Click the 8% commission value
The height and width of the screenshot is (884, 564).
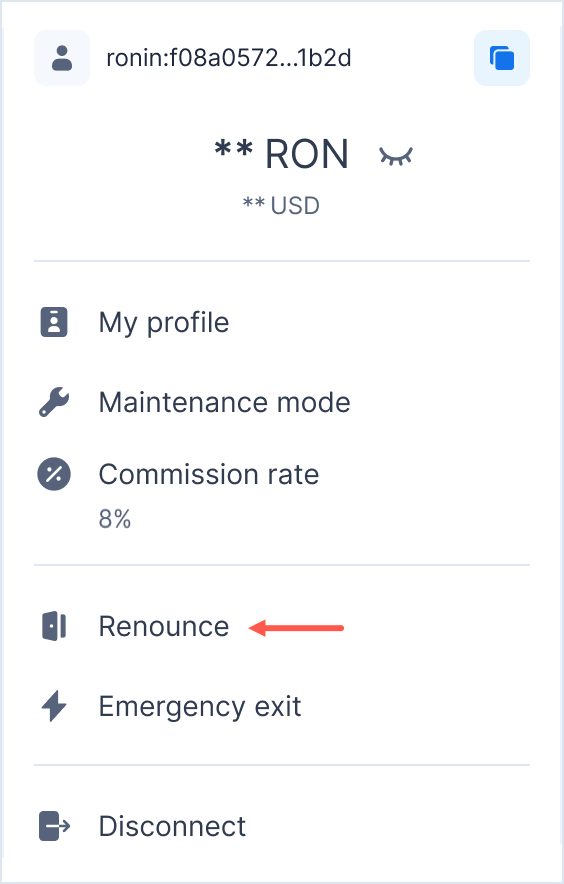(x=114, y=519)
